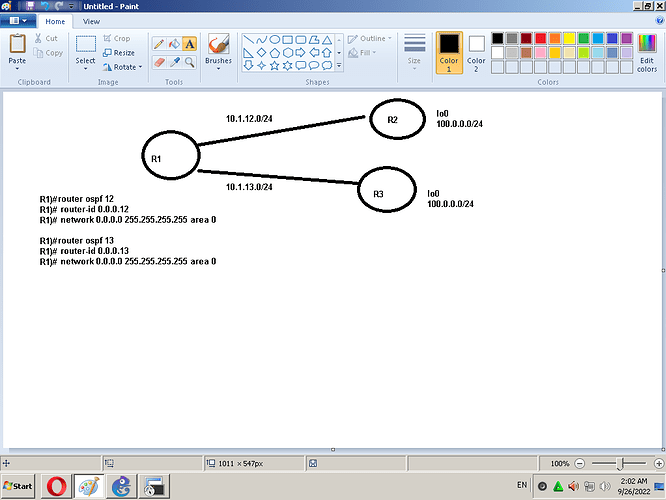Switch to the View ribbon tab

point(91,21)
